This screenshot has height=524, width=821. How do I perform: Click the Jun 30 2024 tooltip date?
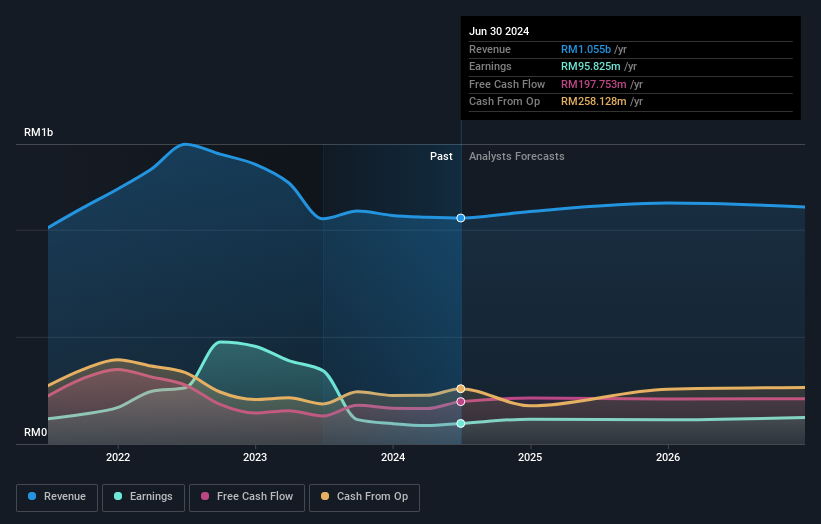[x=499, y=31]
